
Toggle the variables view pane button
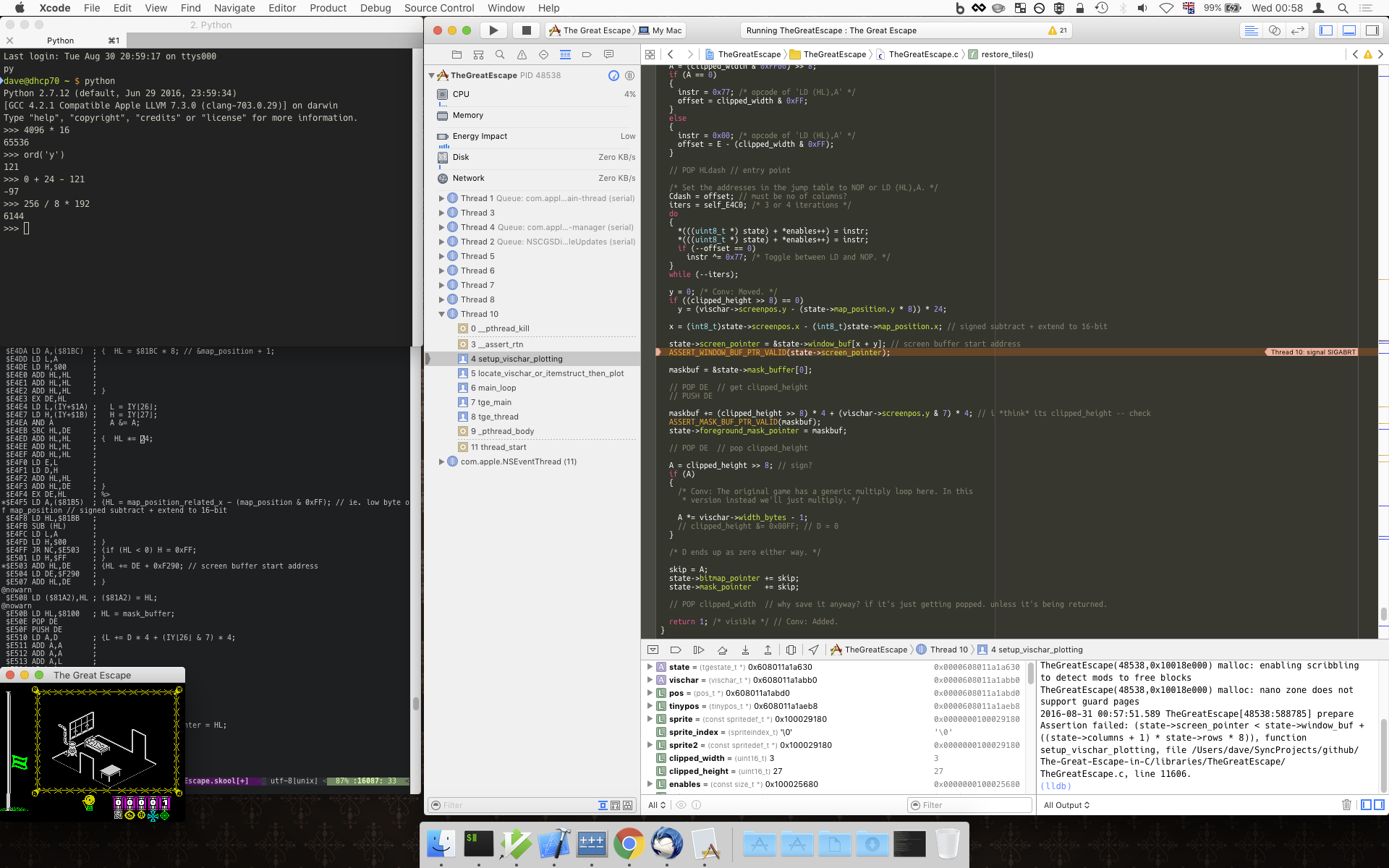[1366, 804]
